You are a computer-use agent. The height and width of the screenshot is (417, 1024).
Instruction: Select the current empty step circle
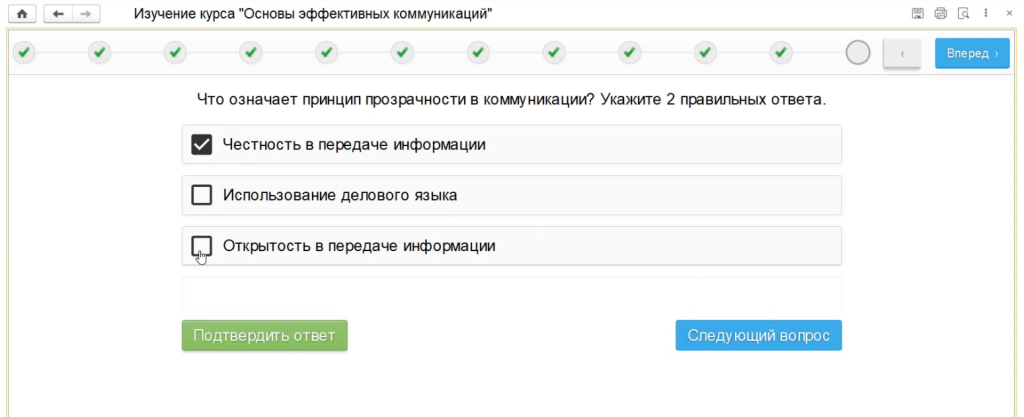point(858,53)
